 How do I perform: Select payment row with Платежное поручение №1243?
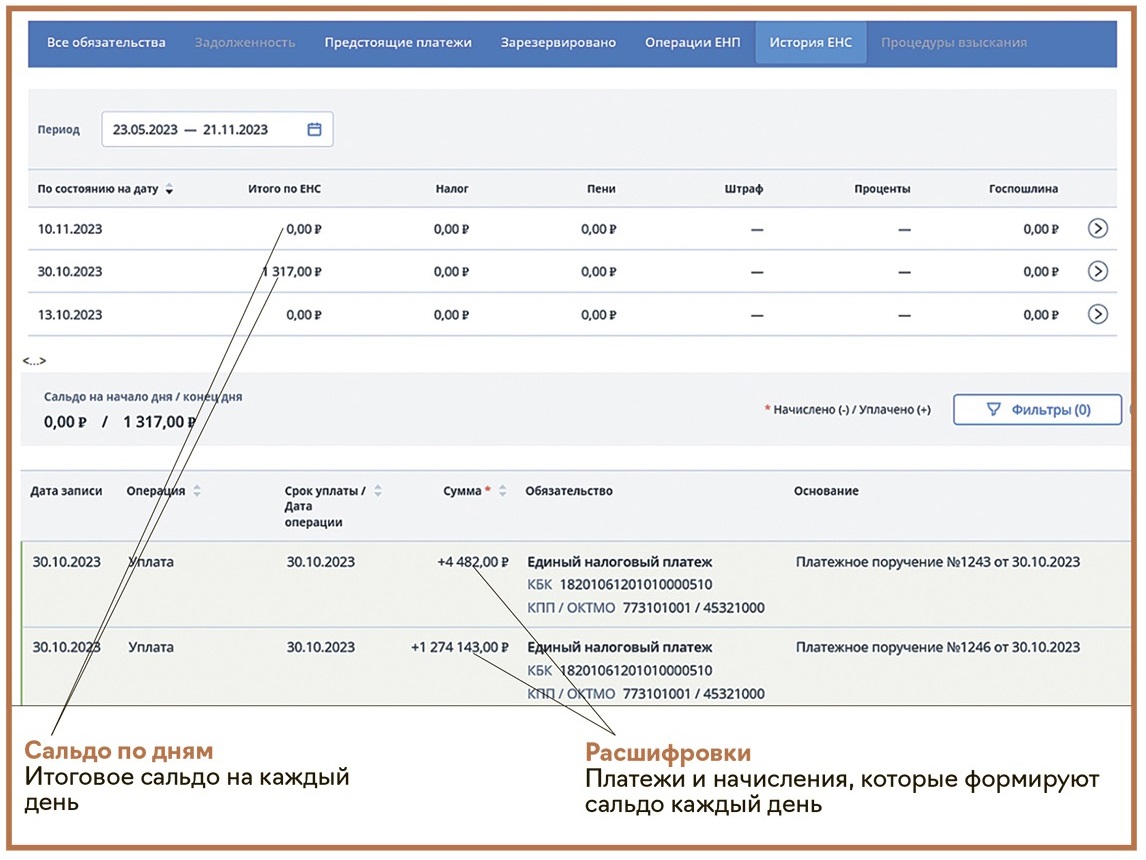(937, 562)
